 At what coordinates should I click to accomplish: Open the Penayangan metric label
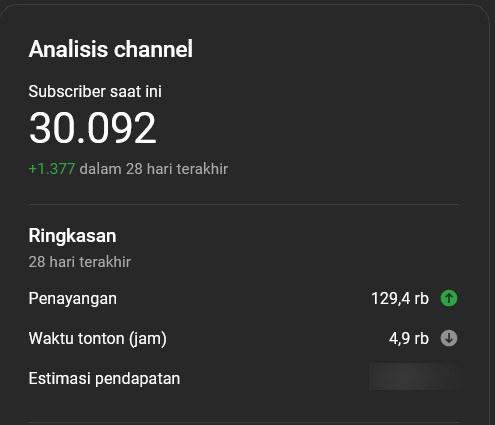click(73, 298)
